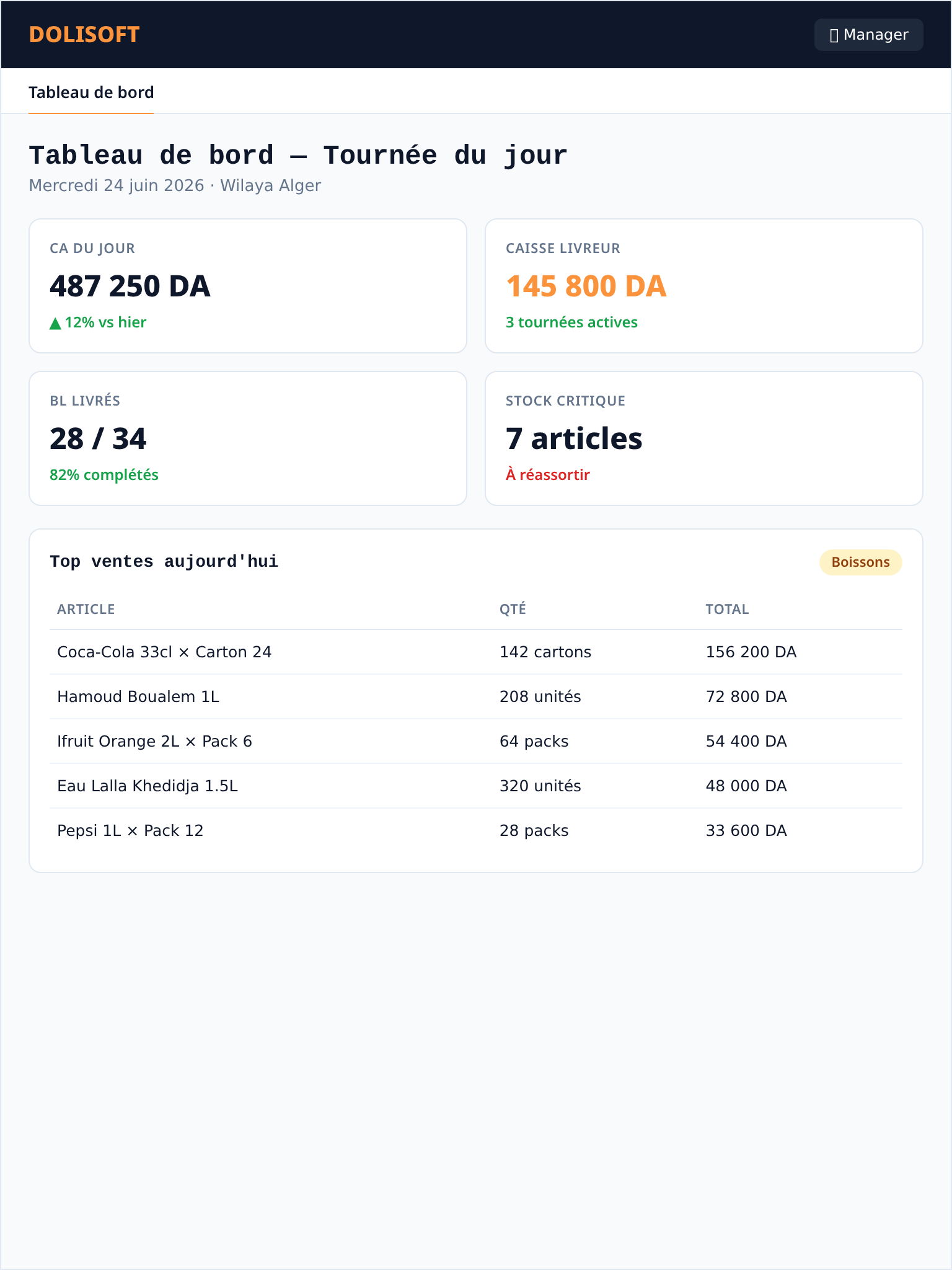This screenshot has width=952, height=1270.
Task: Click the user icon beside Manager
Action: point(834,35)
